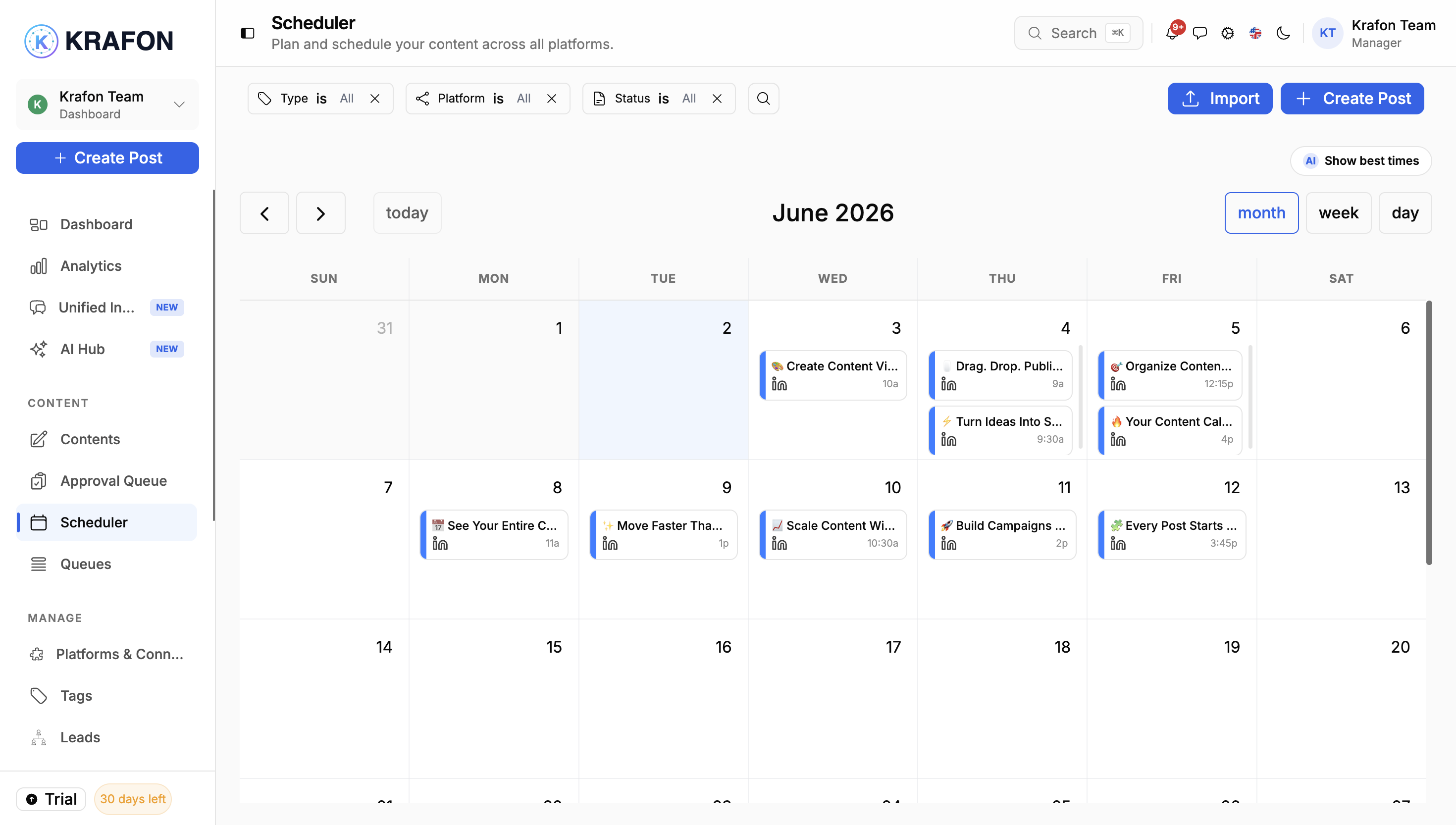Click the 30 days left badge

click(133, 799)
